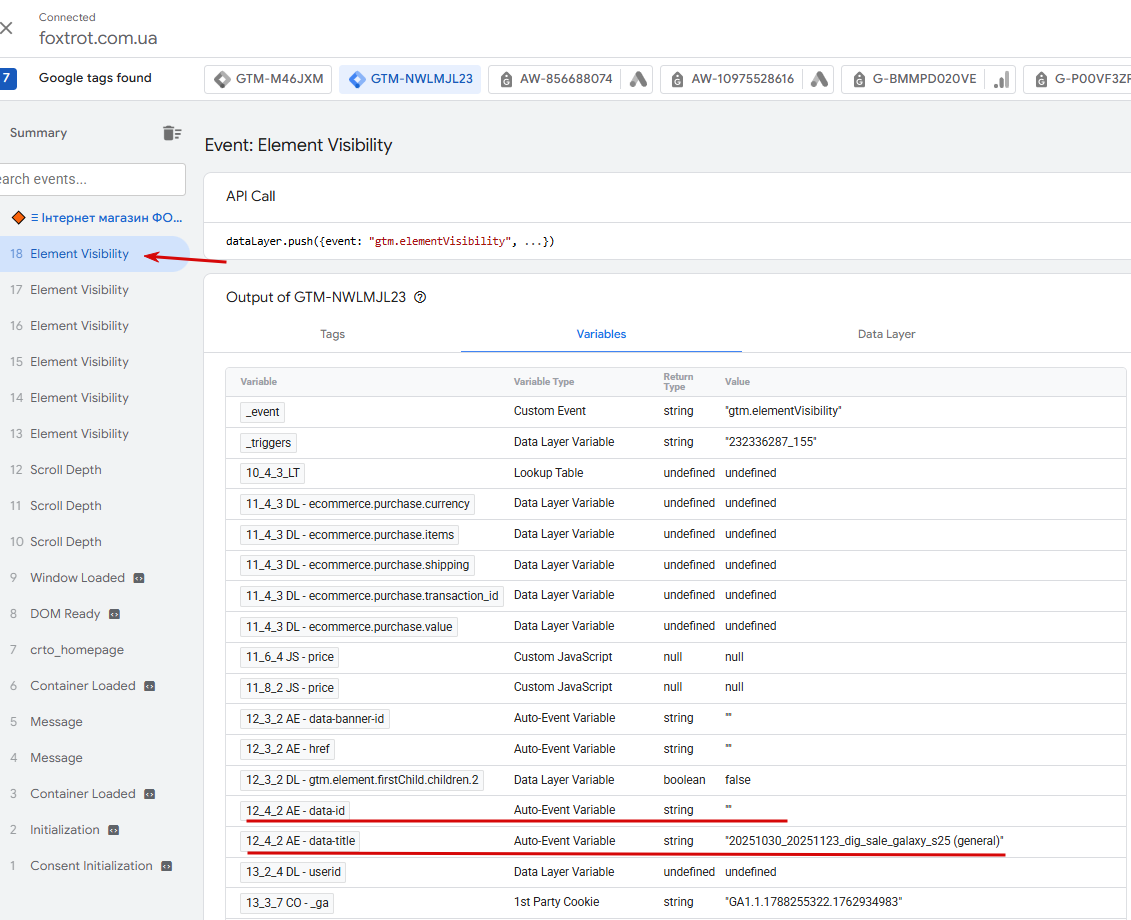
Task: Open the Data Layer tab
Action: point(886,334)
